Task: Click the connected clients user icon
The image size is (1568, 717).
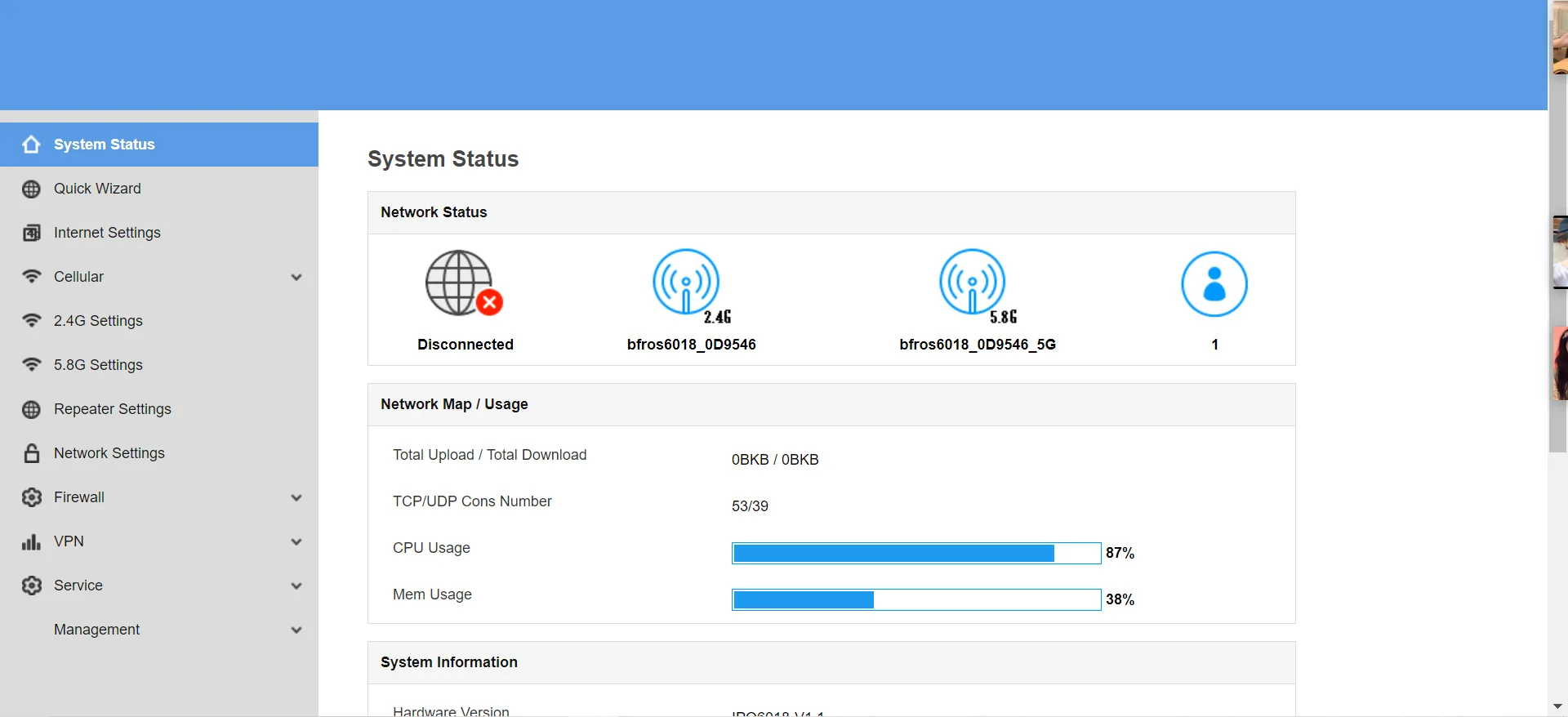Action: pos(1214,284)
